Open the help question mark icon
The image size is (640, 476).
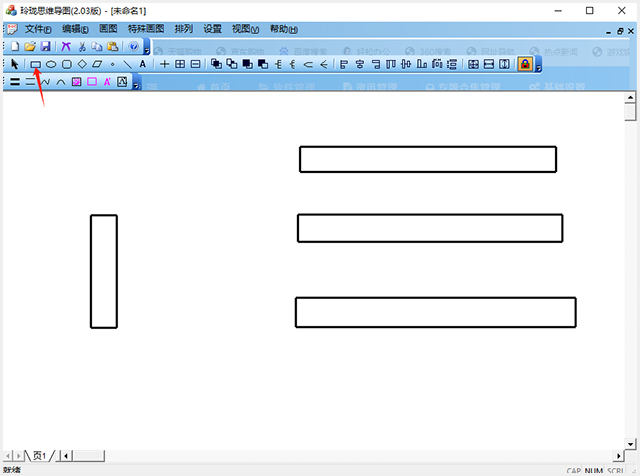click(134, 46)
